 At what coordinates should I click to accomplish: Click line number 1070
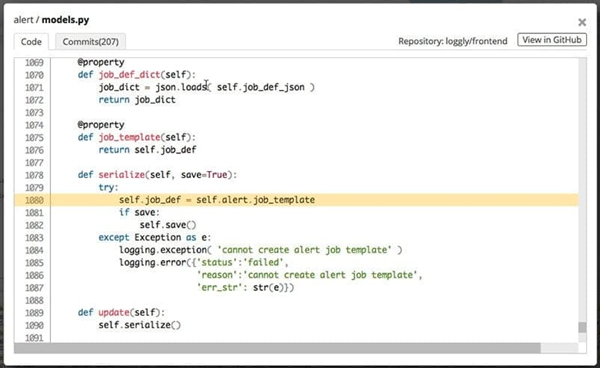[34, 75]
